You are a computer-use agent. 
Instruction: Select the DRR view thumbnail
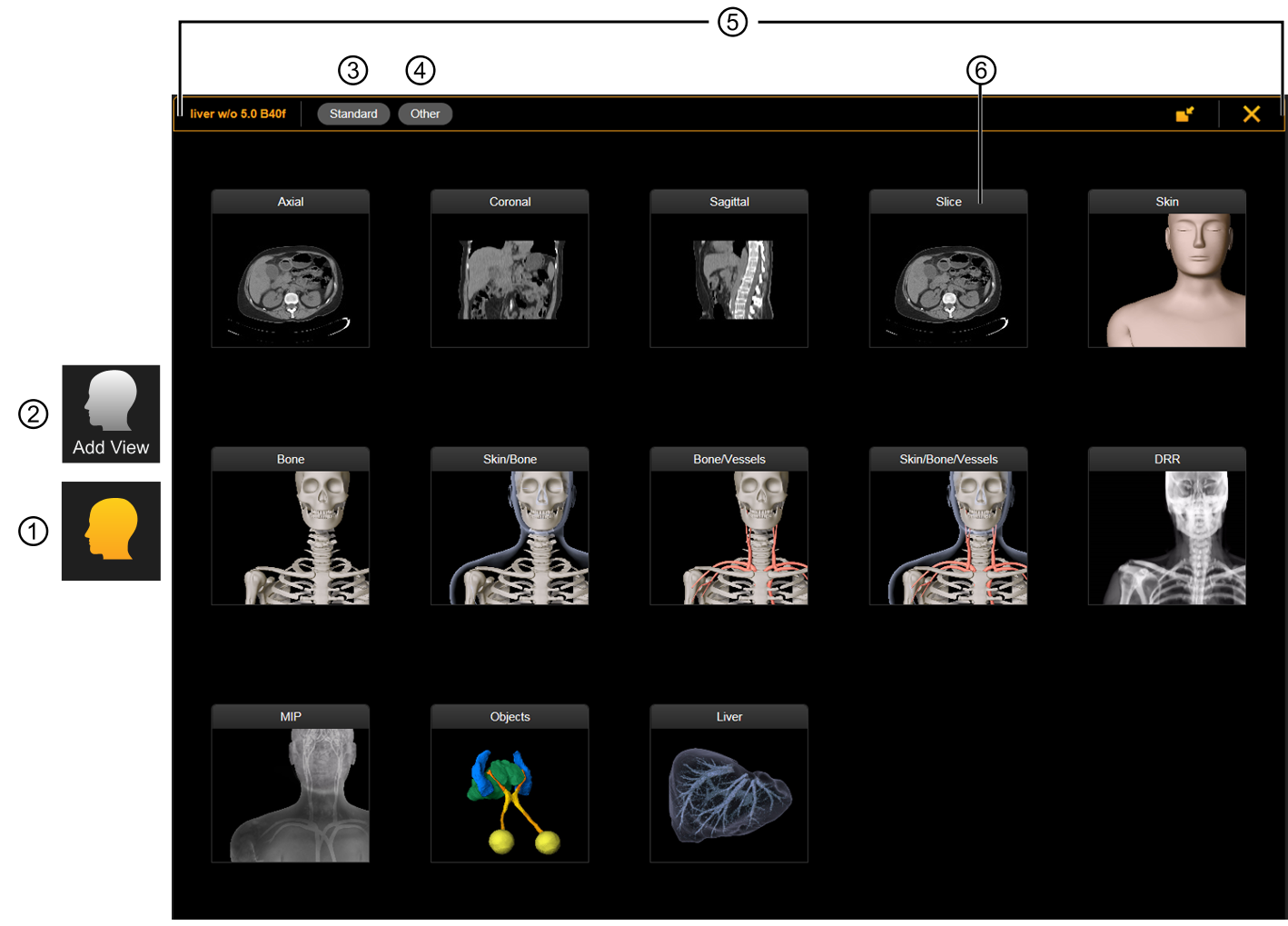[x=1167, y=525]
